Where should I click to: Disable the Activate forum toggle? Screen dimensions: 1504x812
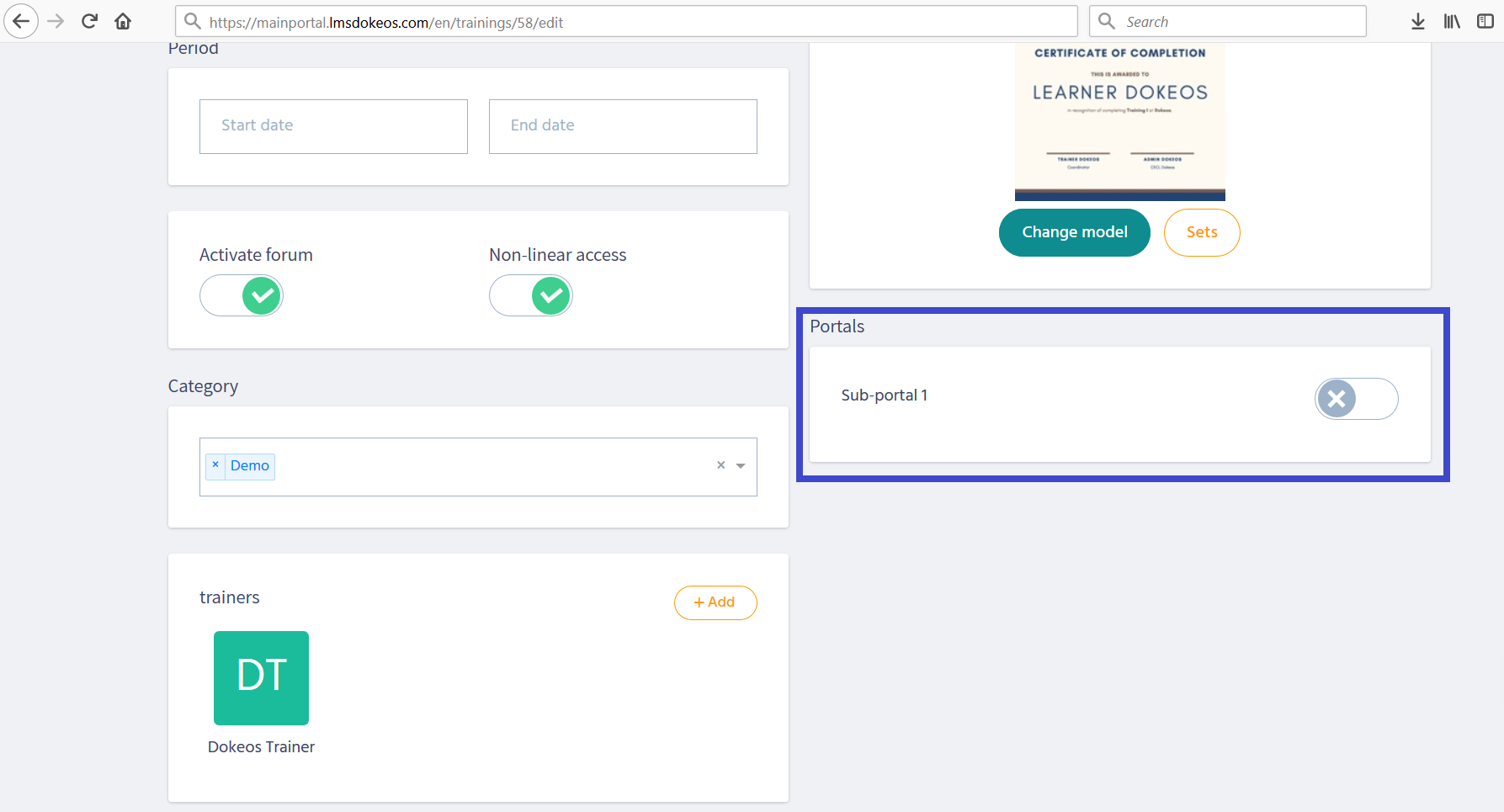pyautogui.click(x=242, y=295)
